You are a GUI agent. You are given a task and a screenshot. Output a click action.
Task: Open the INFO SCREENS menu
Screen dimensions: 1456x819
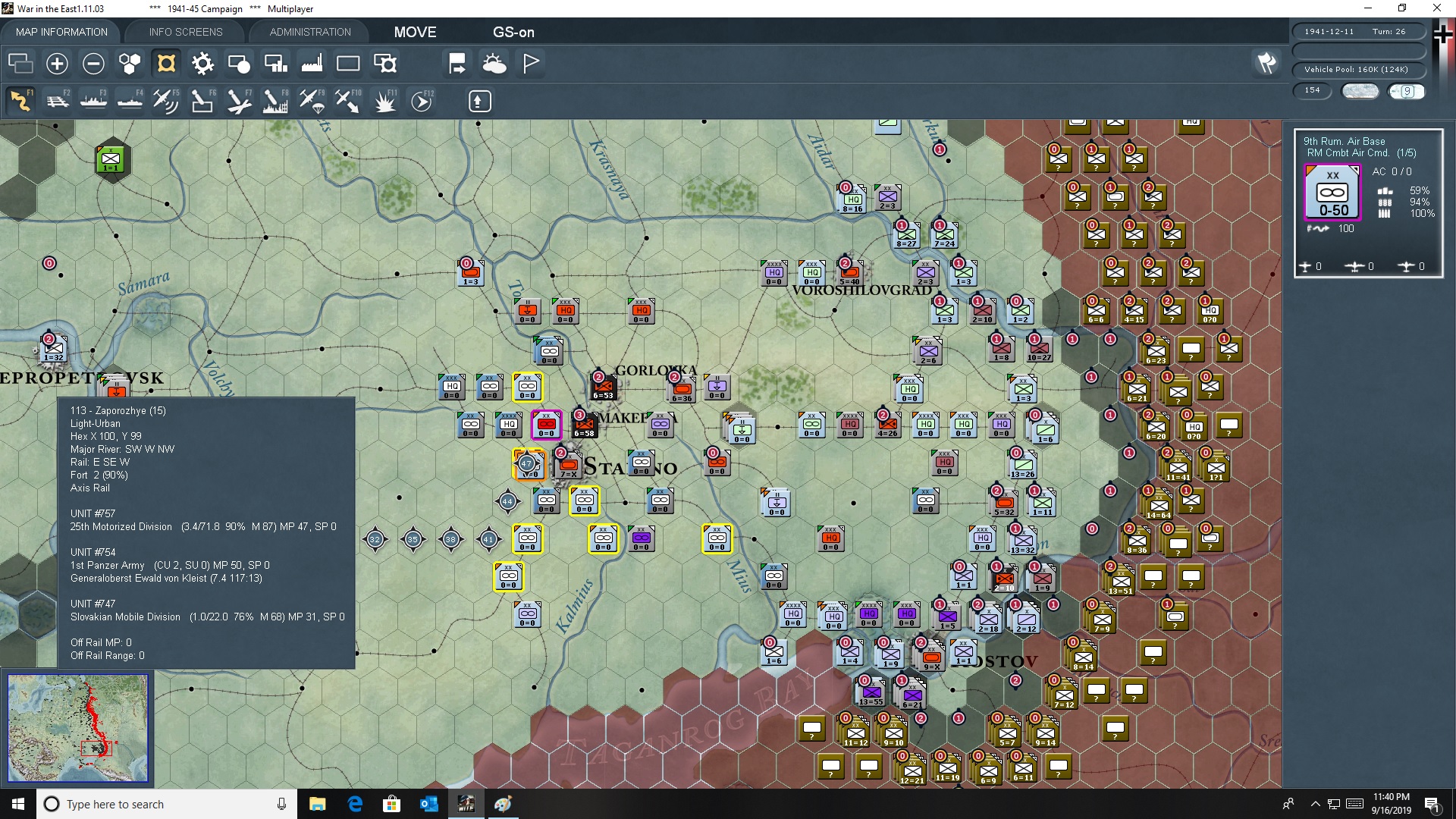coord(185,32)
